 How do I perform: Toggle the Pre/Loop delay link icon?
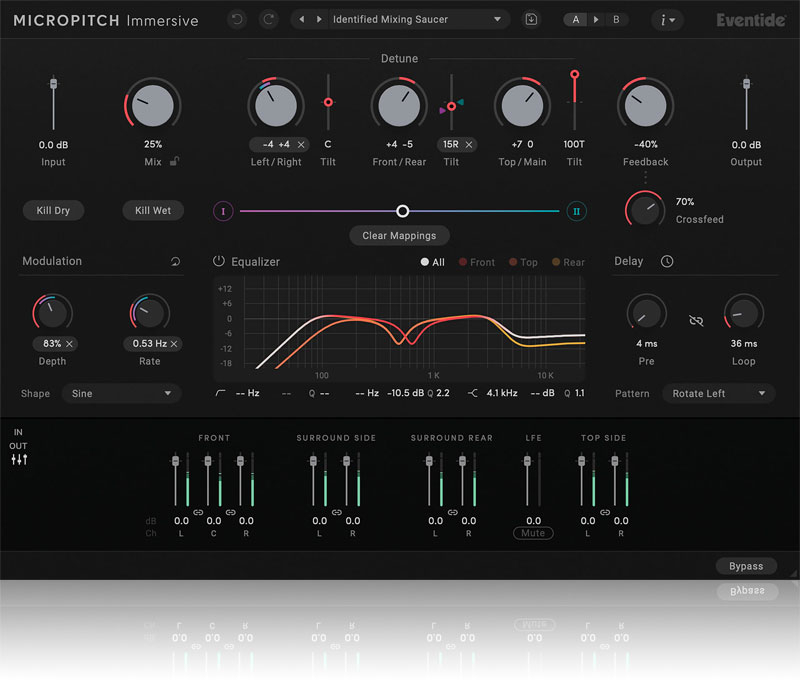[696, 320]
